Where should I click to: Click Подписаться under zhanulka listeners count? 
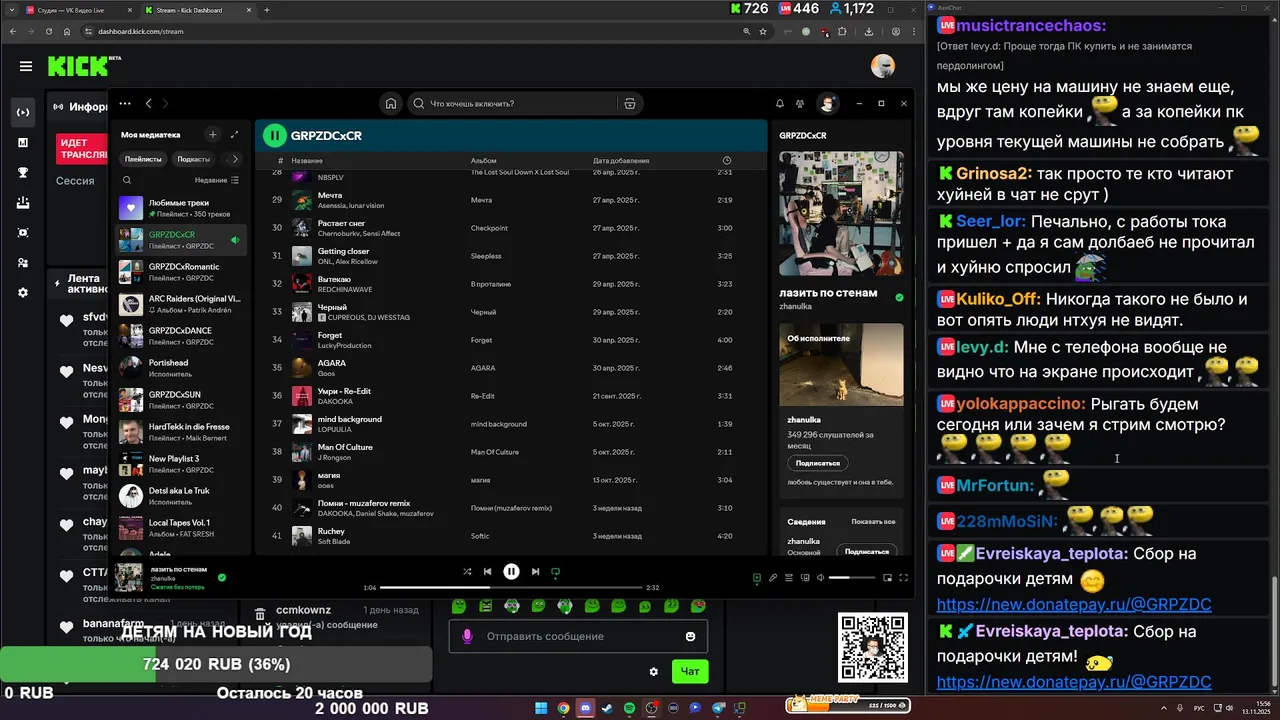click(x=817, y=463)
